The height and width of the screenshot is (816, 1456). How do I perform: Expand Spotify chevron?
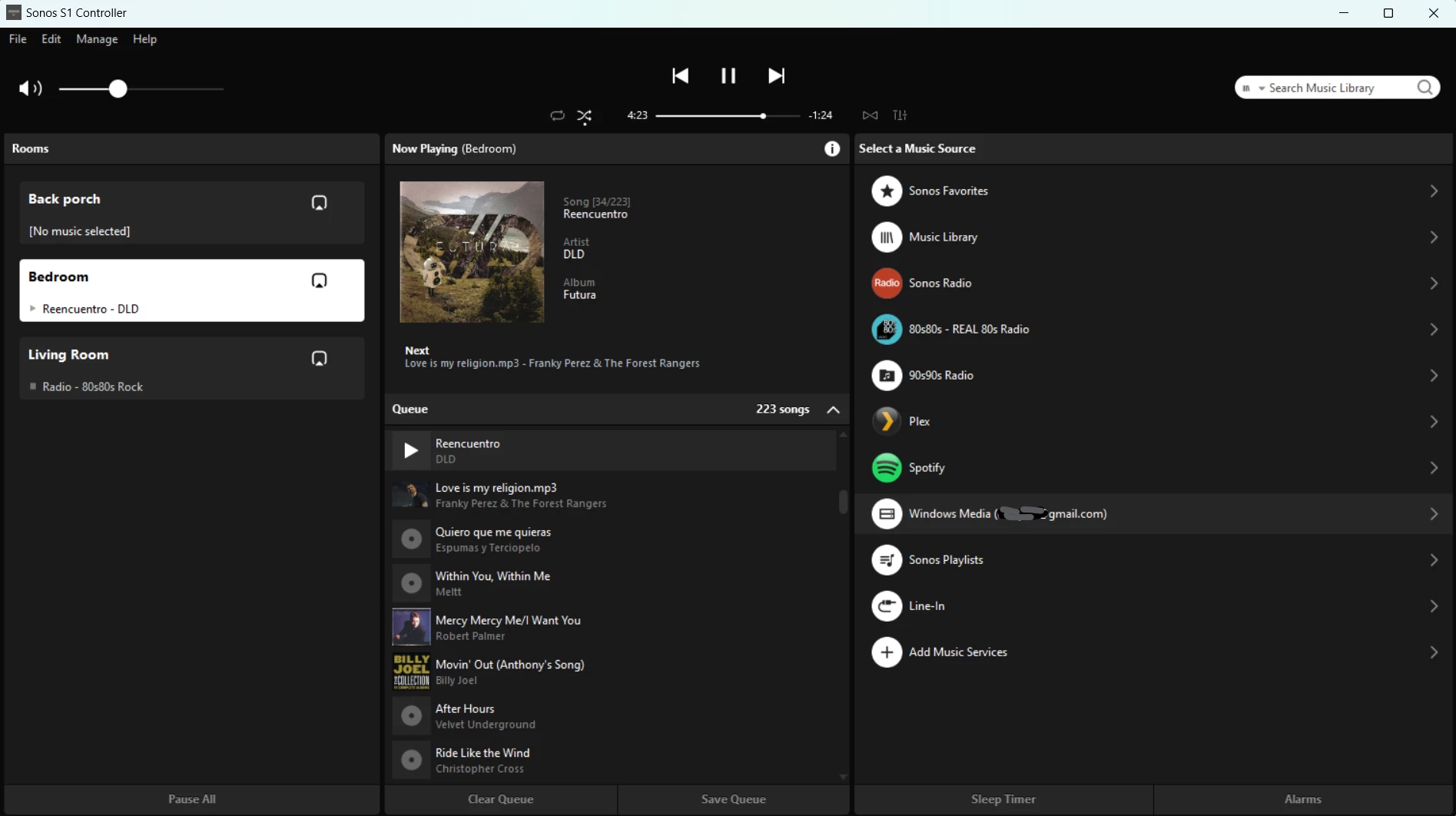click(1434, 467)
